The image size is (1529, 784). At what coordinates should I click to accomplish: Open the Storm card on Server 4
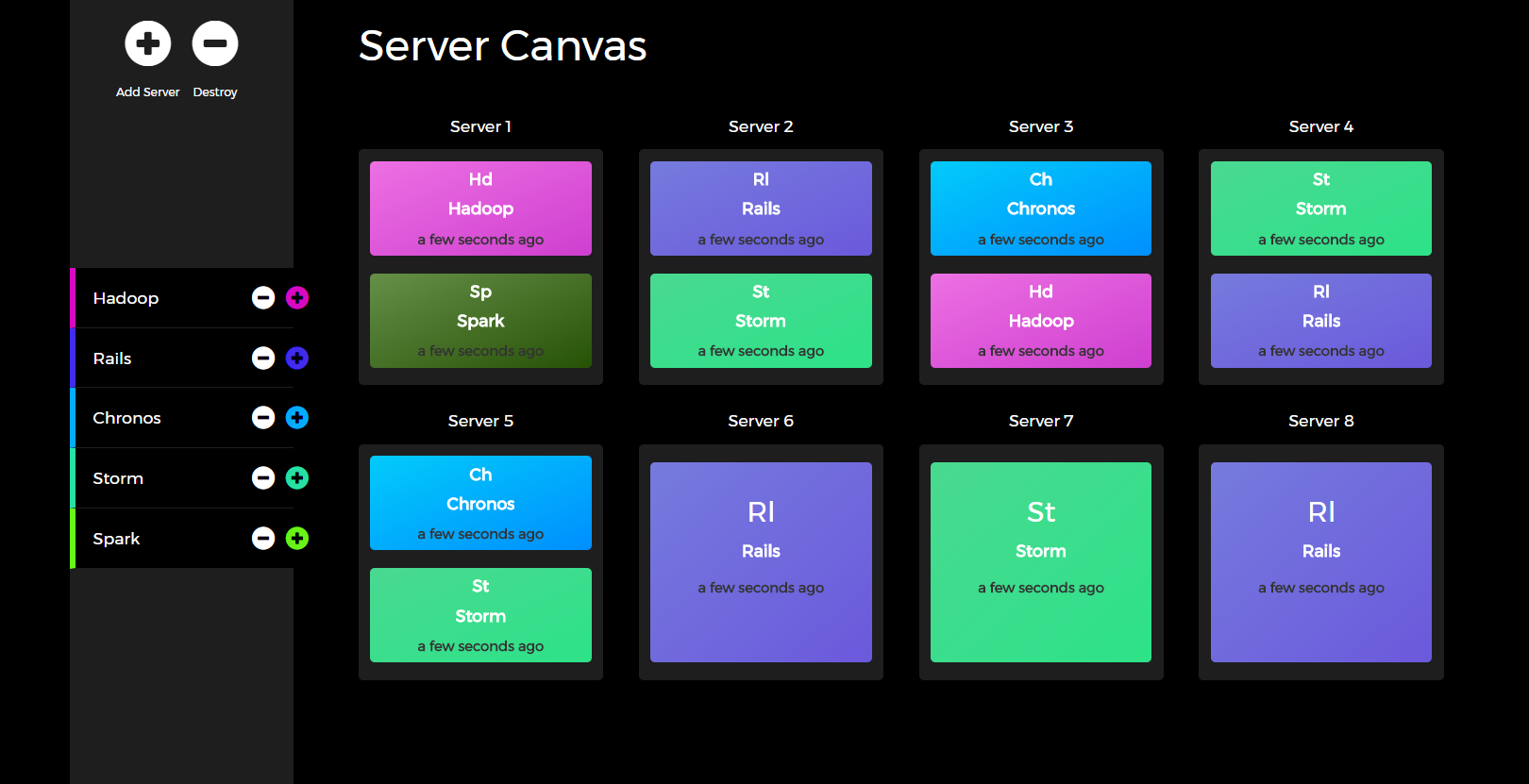tap(1321, 209)
